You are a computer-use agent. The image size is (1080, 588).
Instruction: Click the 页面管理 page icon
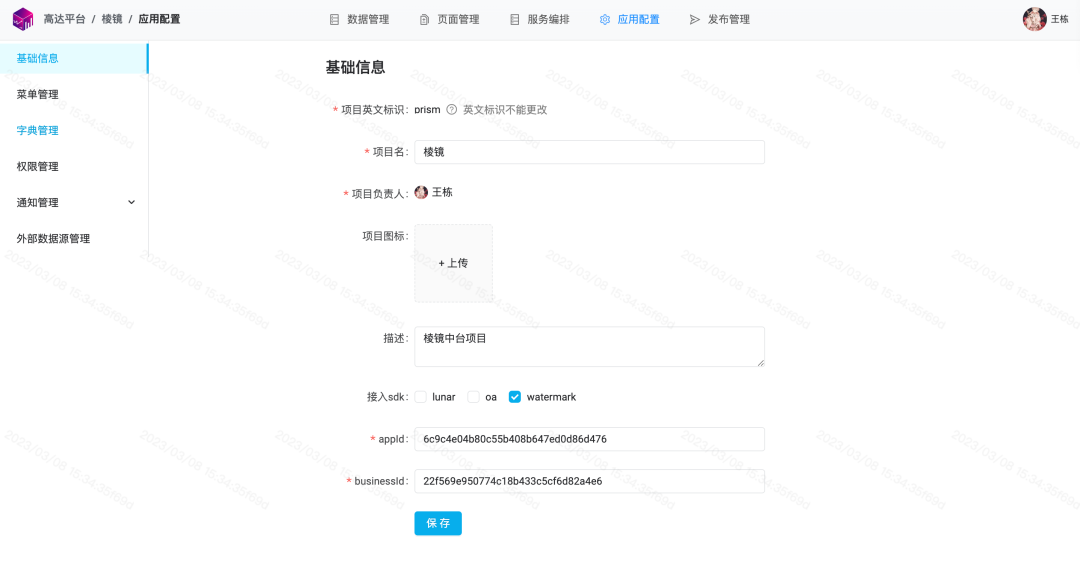tap(424, 20)
